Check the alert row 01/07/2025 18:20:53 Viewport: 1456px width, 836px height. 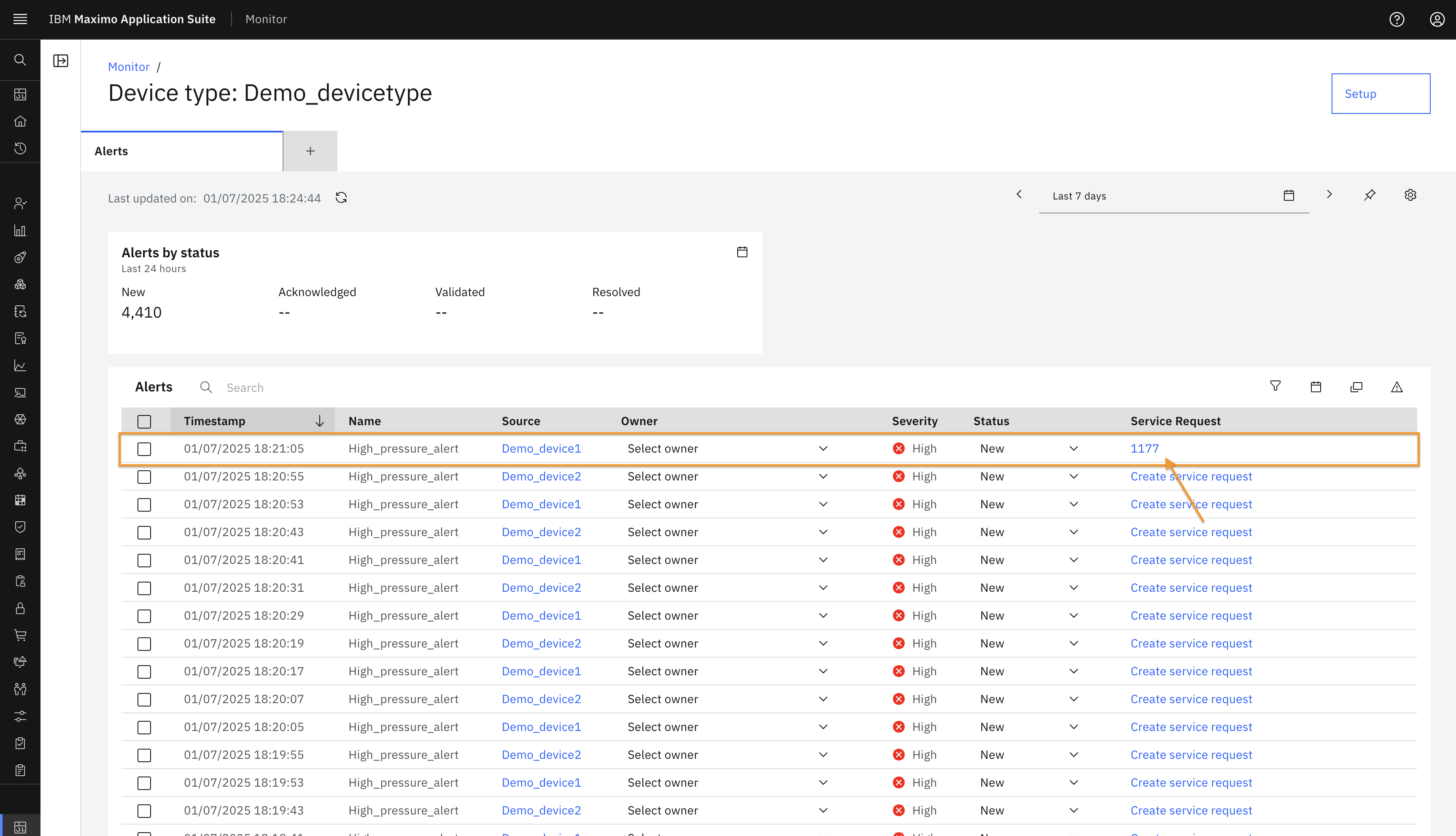tap(144, 505)
